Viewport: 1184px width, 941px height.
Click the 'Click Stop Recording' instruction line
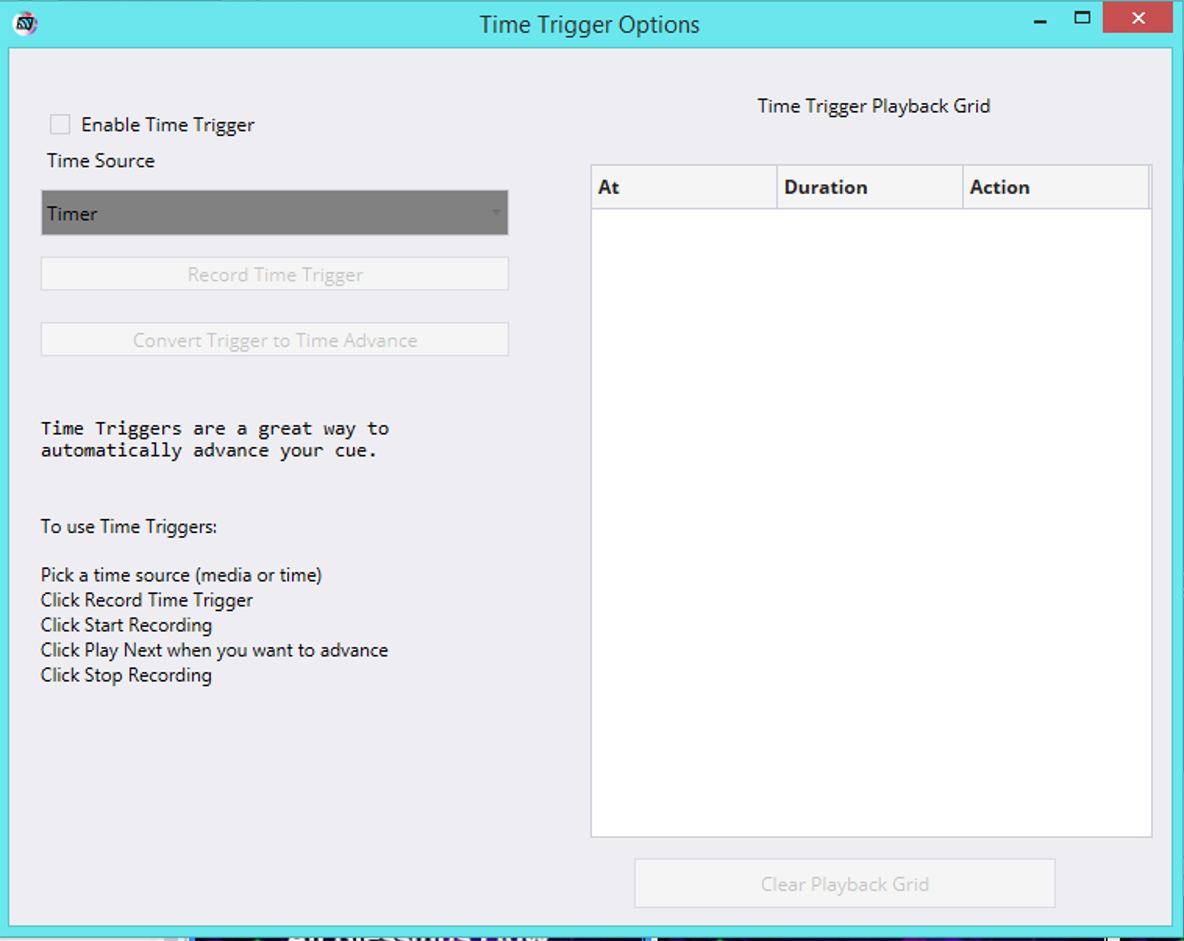click(x=126, y=675)
